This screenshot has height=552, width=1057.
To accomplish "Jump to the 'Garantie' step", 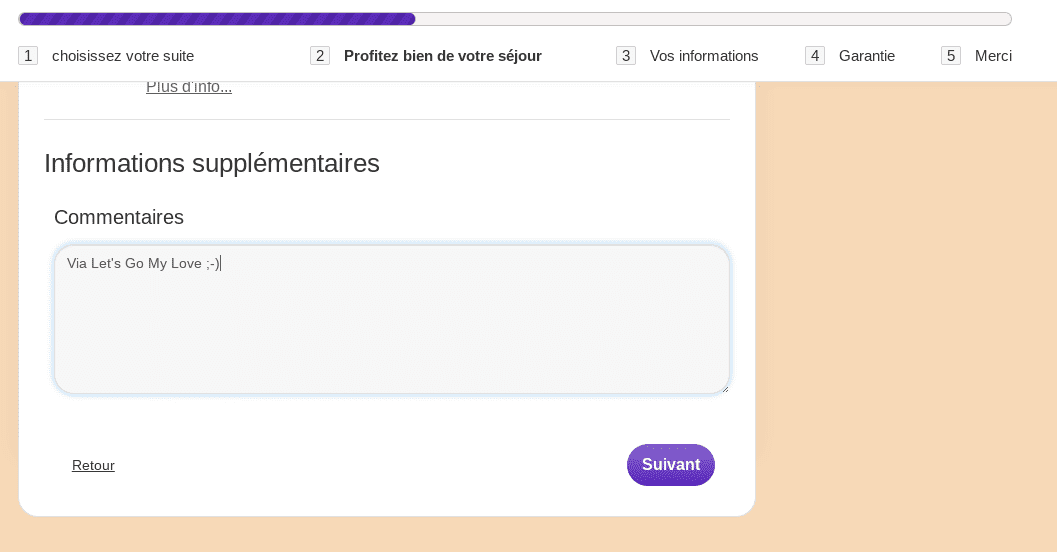I will click(867, 56).
